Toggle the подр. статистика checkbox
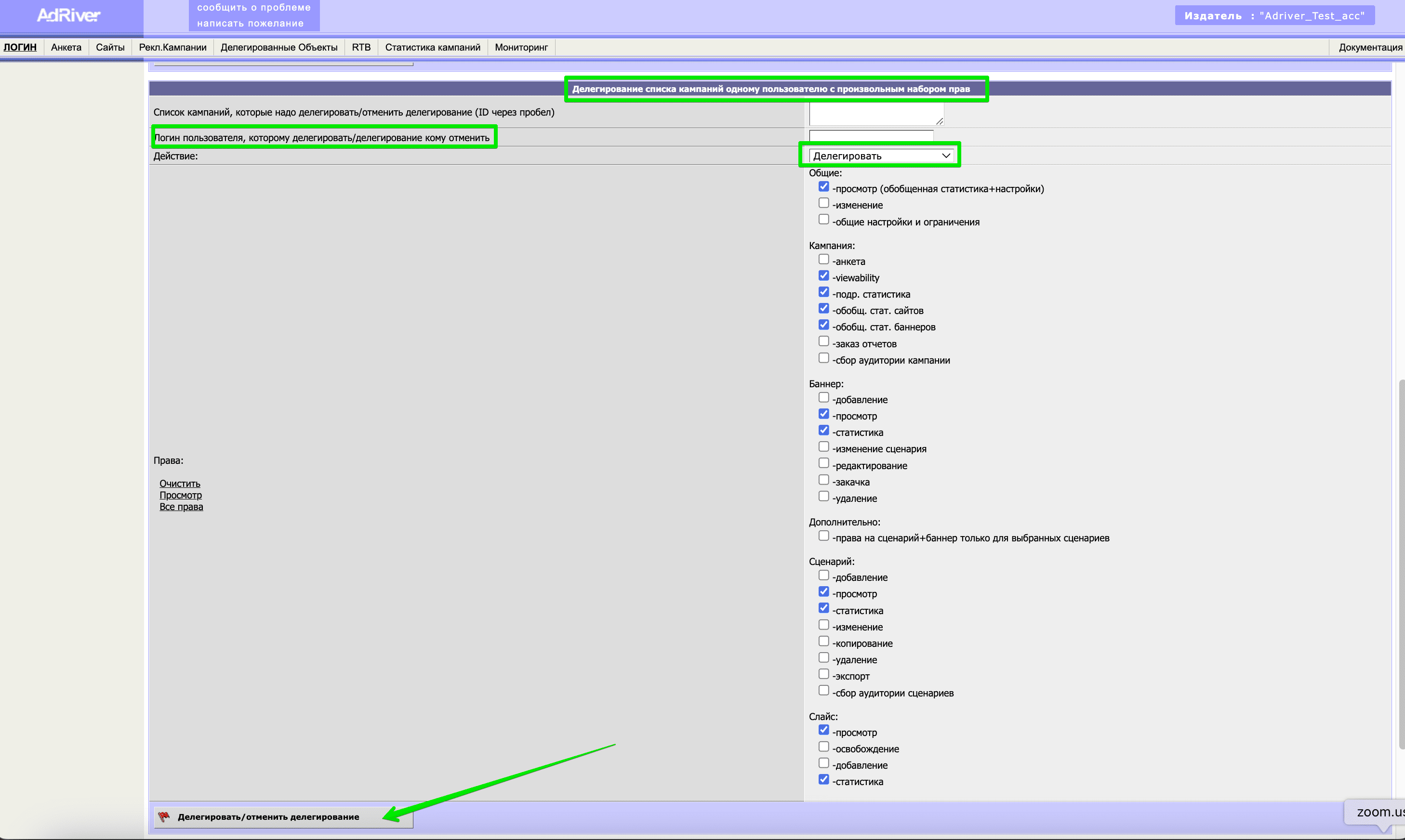Image resolution: width=1405 pixels, height=840 pixels. [823, 292]
